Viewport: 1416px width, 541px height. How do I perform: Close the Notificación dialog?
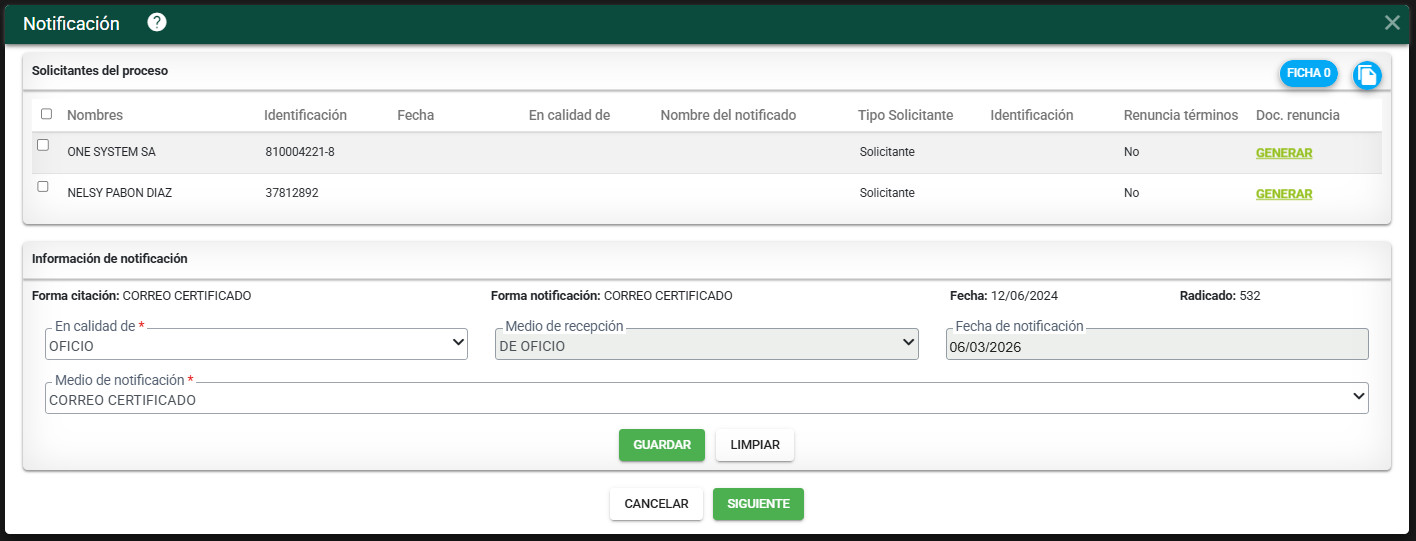click(x=1391, y=22)
